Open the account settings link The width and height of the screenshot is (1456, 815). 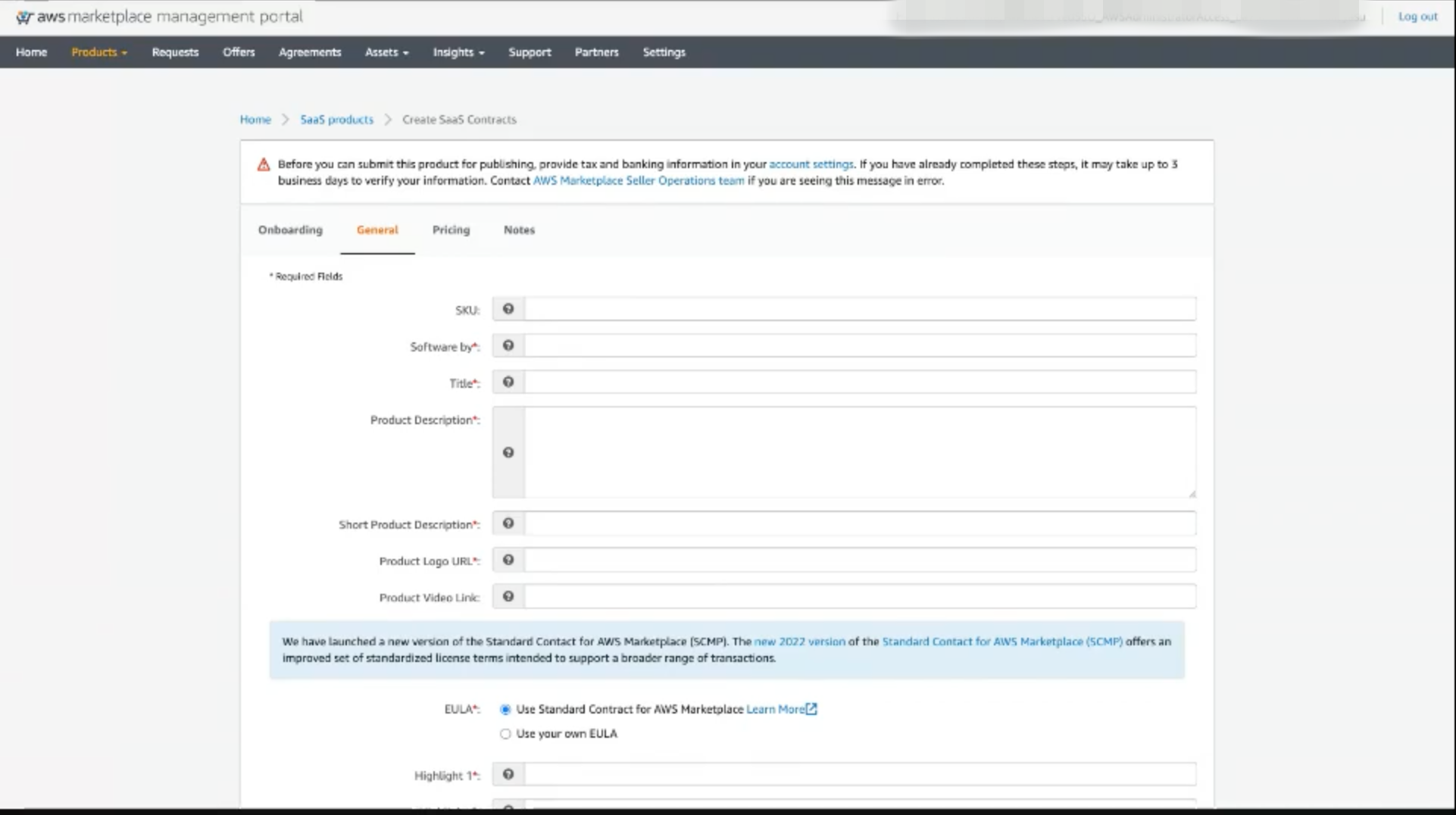[811, 164]
